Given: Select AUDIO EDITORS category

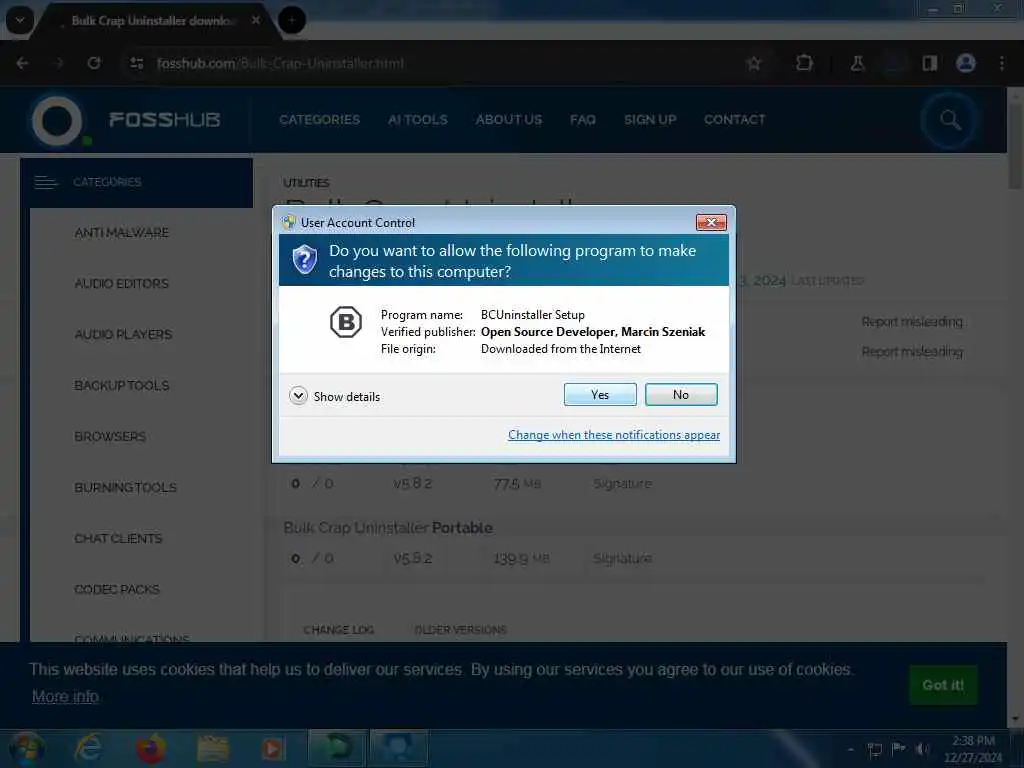Looking at the screenshot, I should [x=121, y=283].
